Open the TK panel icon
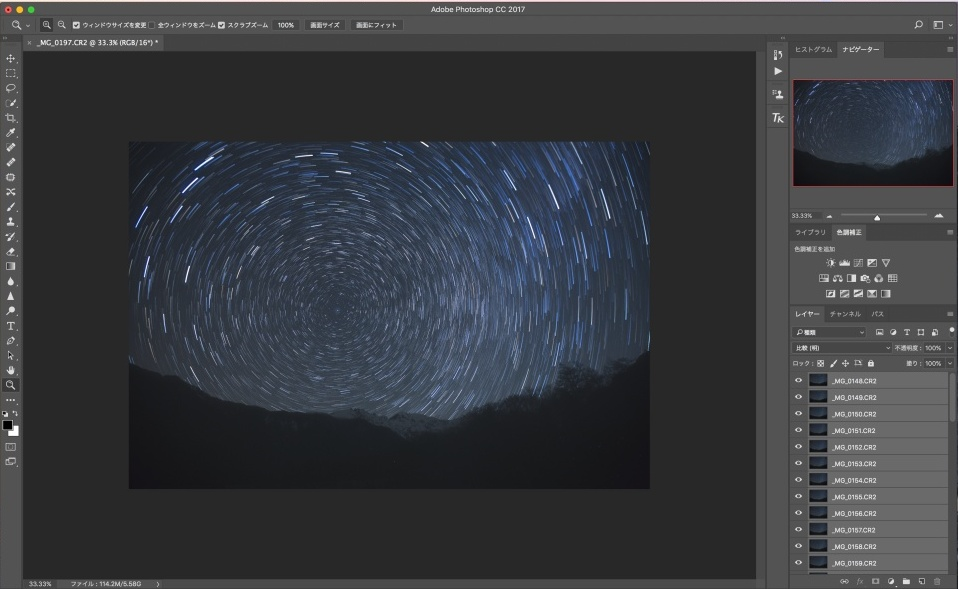This screenshot has width=958, height=589. click(x=778, y=118)
